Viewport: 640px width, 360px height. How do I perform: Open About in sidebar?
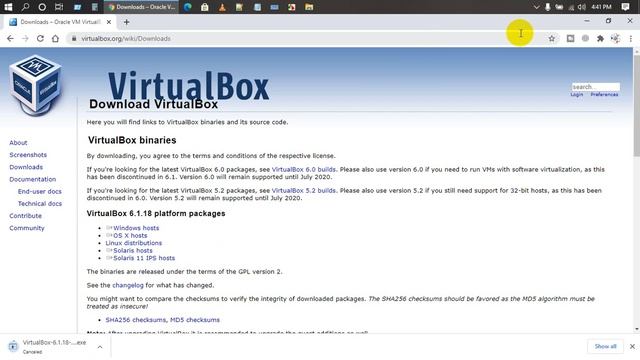18,142
